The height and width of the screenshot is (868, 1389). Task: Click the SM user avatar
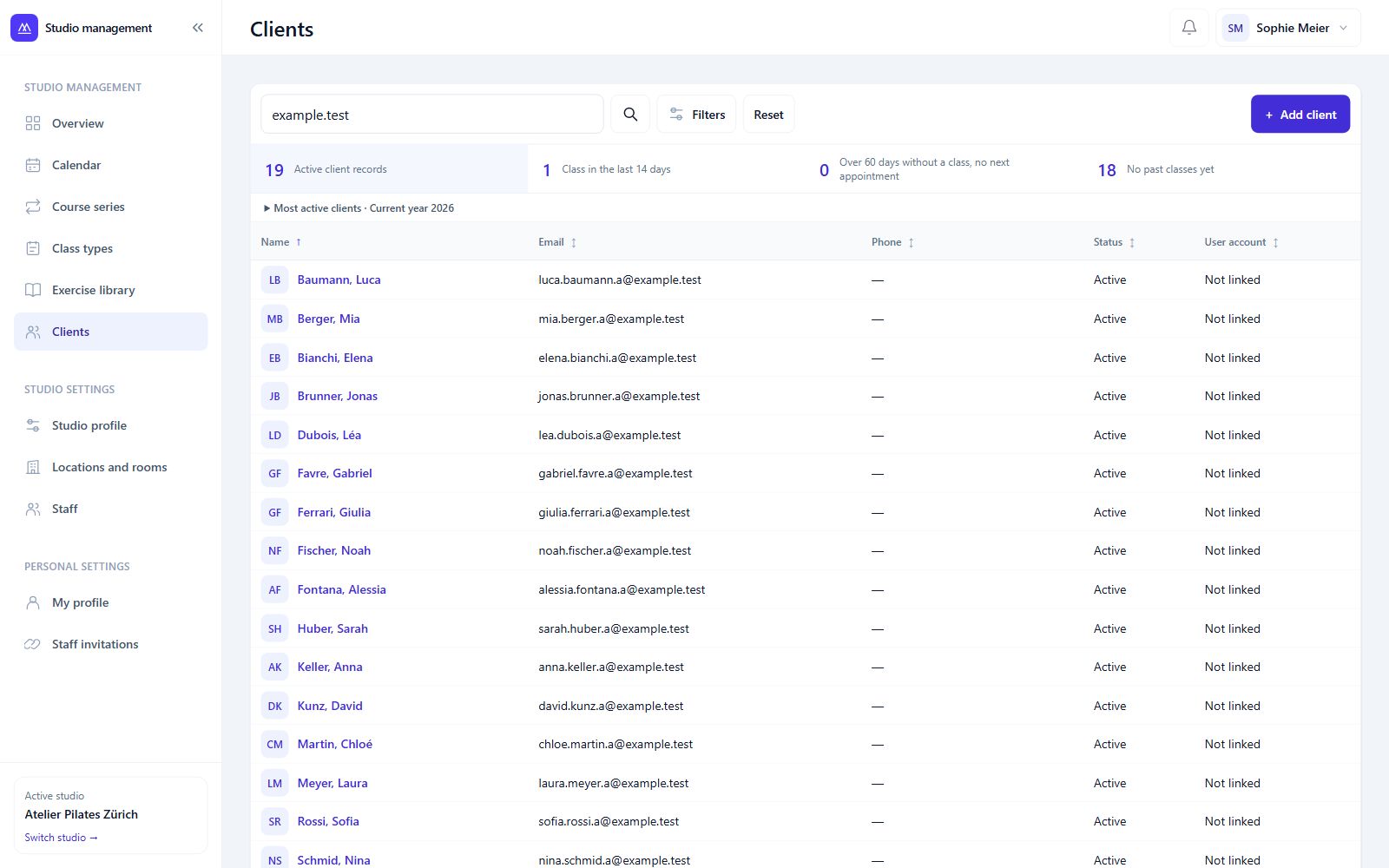pyautogui.click(x=1235, y=28)
